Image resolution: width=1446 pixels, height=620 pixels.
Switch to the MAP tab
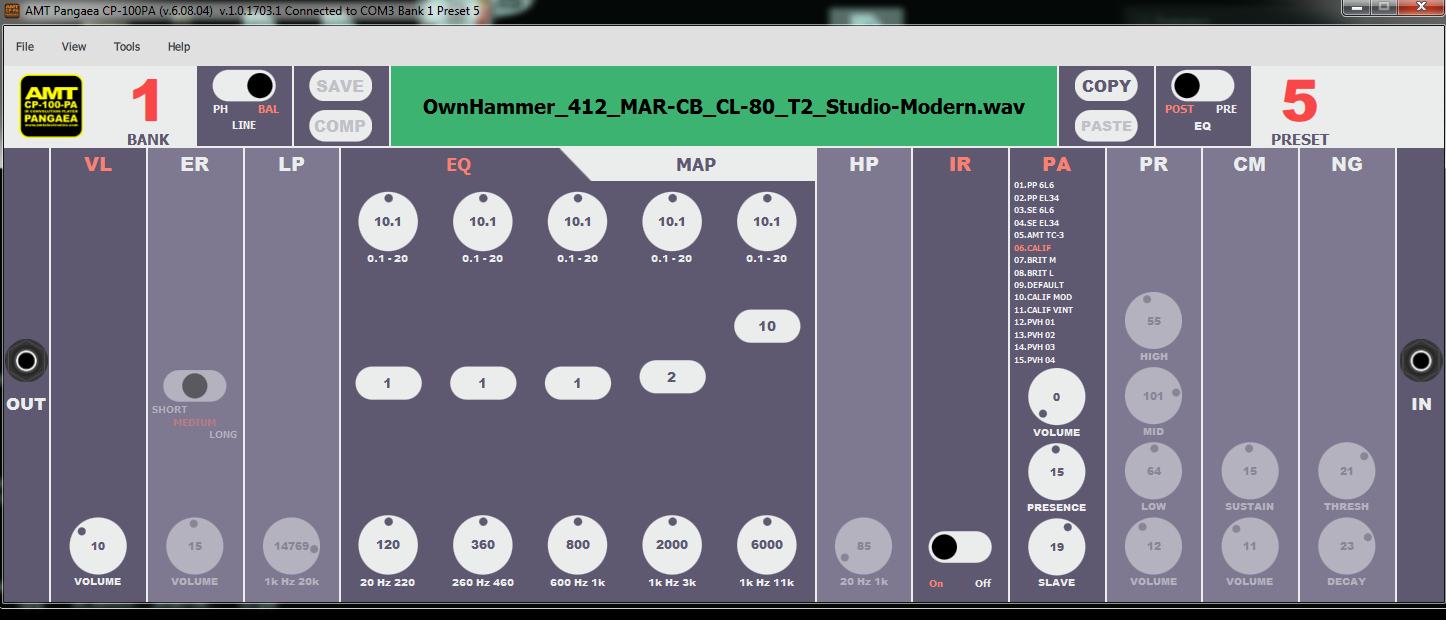pyautogui.click(x=696, y=165)
